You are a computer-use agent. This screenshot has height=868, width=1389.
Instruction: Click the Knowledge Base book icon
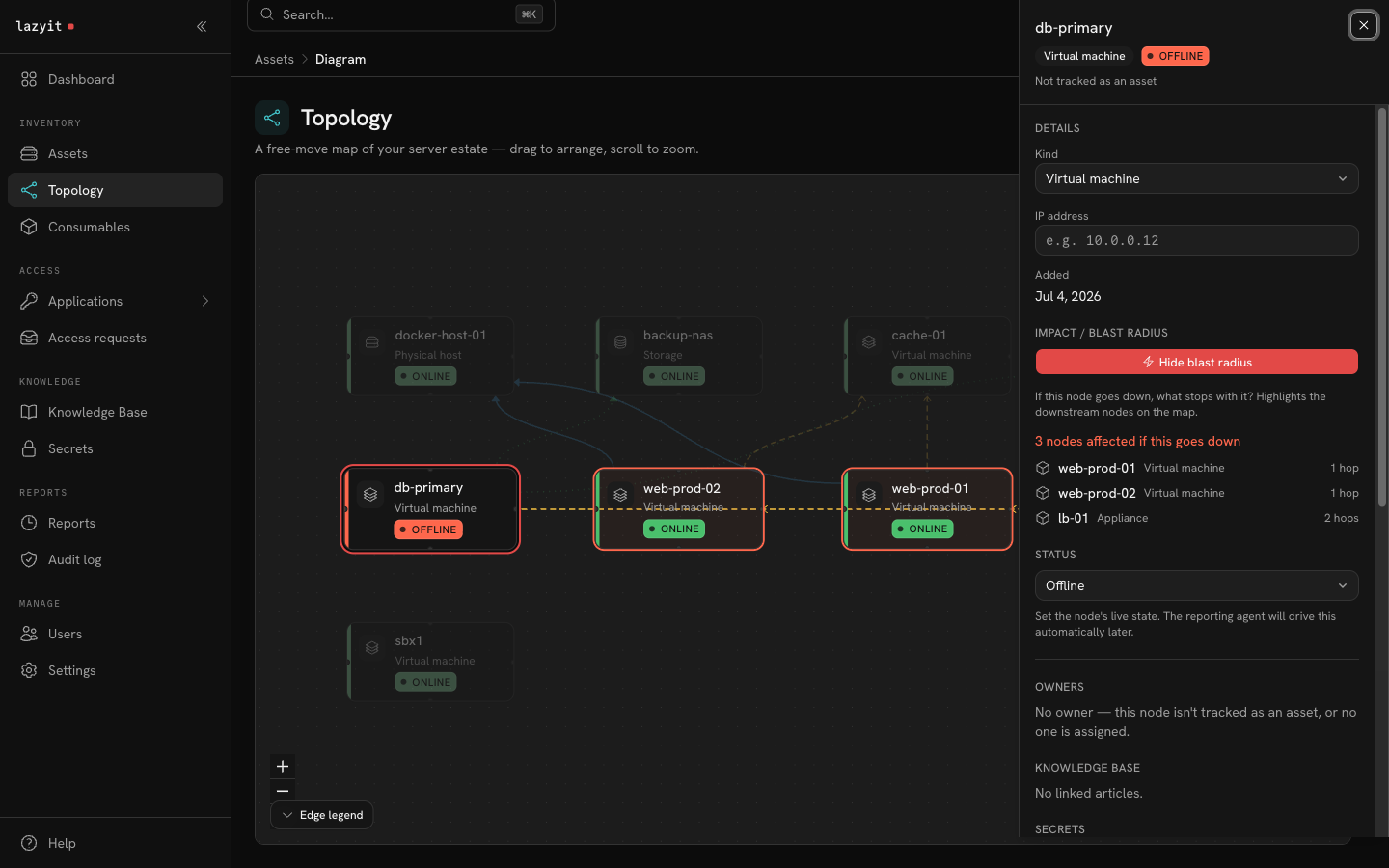[x=29, y=412]
